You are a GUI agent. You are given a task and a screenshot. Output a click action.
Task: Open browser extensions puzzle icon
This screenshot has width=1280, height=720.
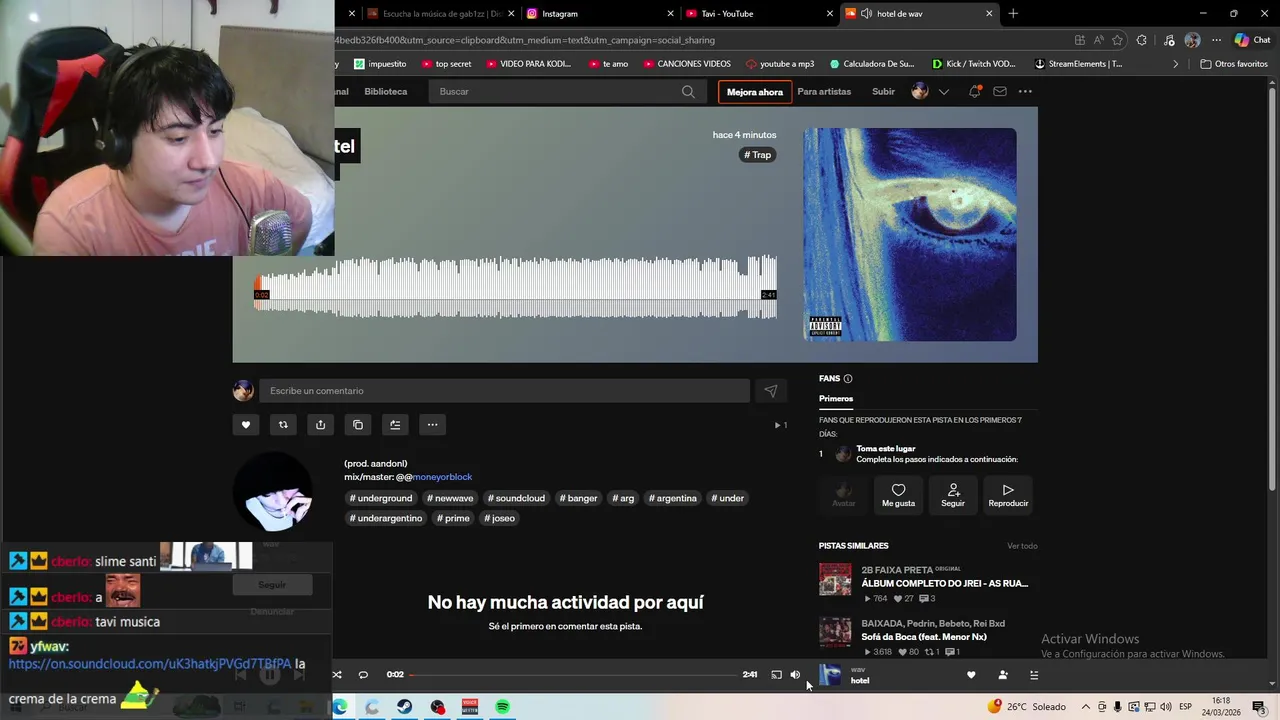1142,40
